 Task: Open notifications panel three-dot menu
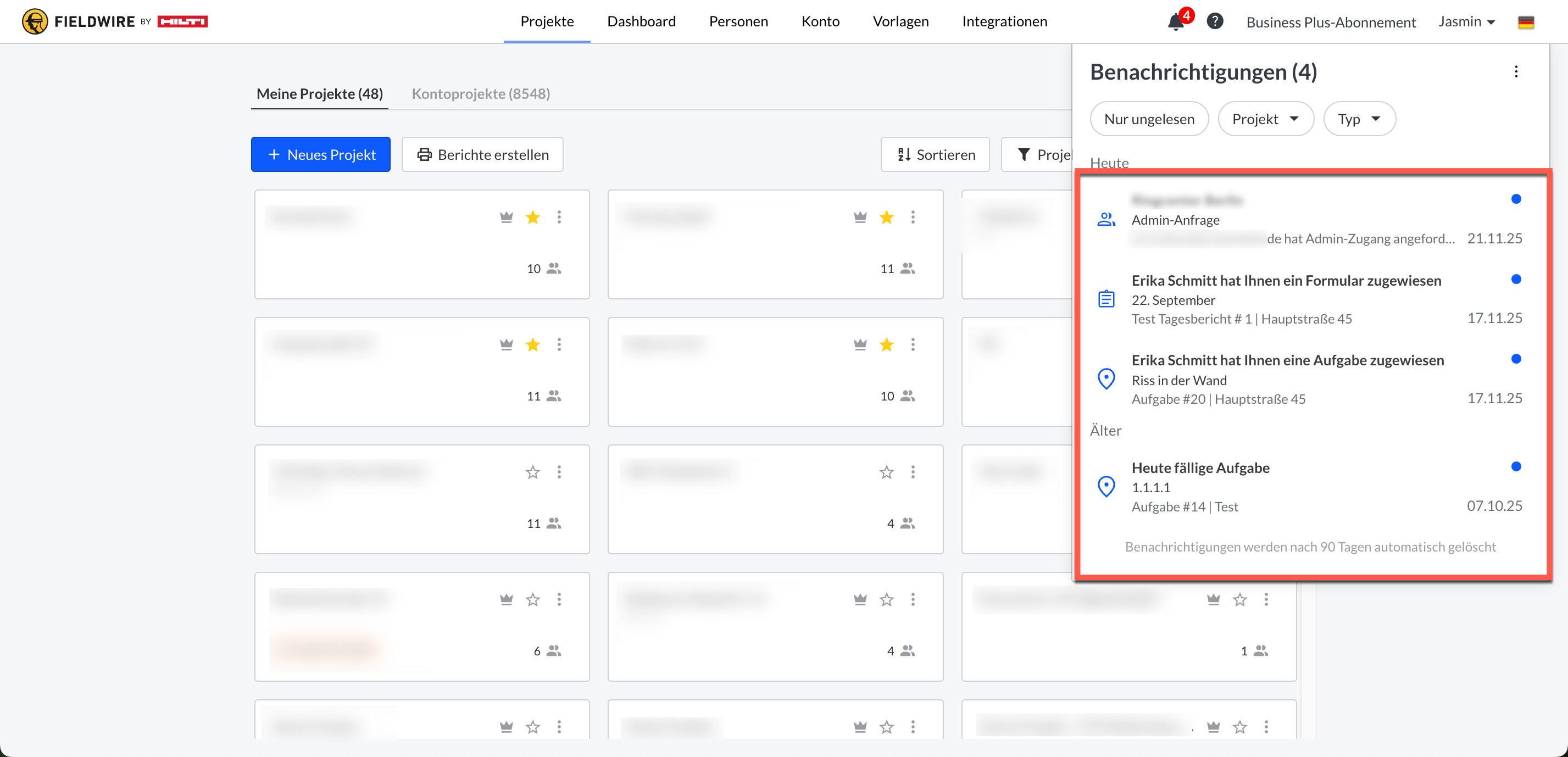1516,72
